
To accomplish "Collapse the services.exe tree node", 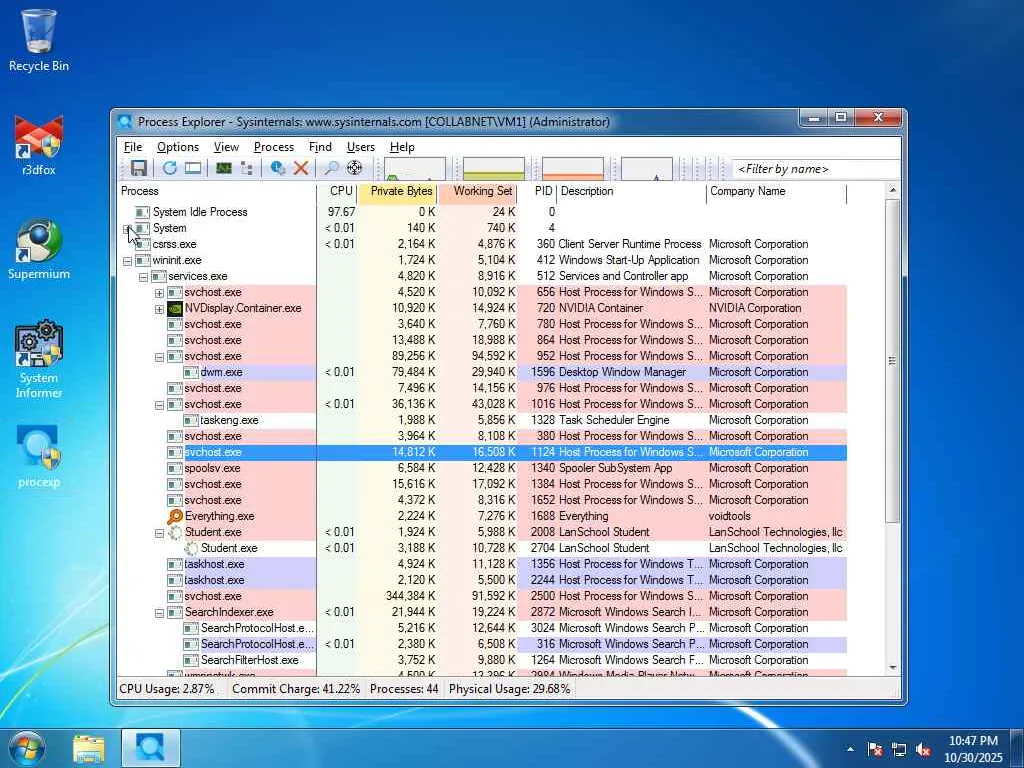I will [x=143, y=276].
